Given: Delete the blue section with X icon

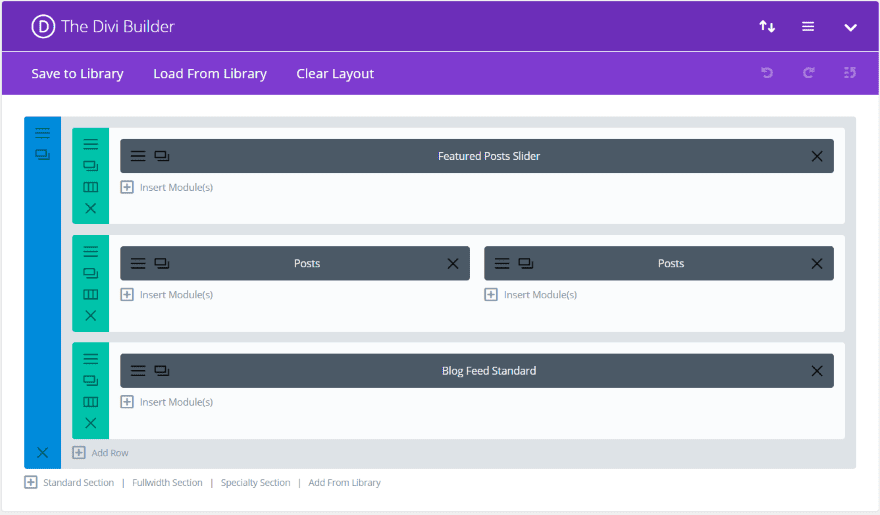Looking at the screenshot, I should click(42, 453).
